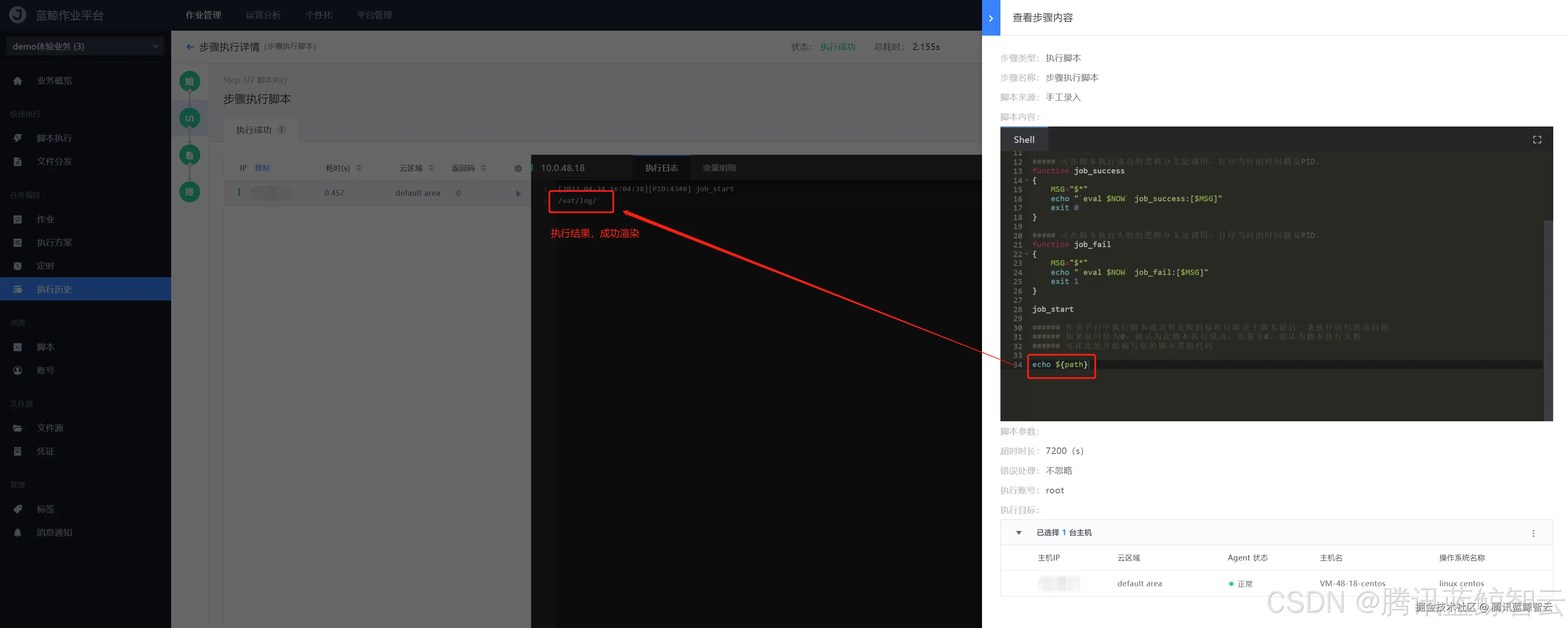The height and width of the screenshot is (628, 1568).
Task: Click the 执行成功 status text in header
Action: tap(837, 47)
